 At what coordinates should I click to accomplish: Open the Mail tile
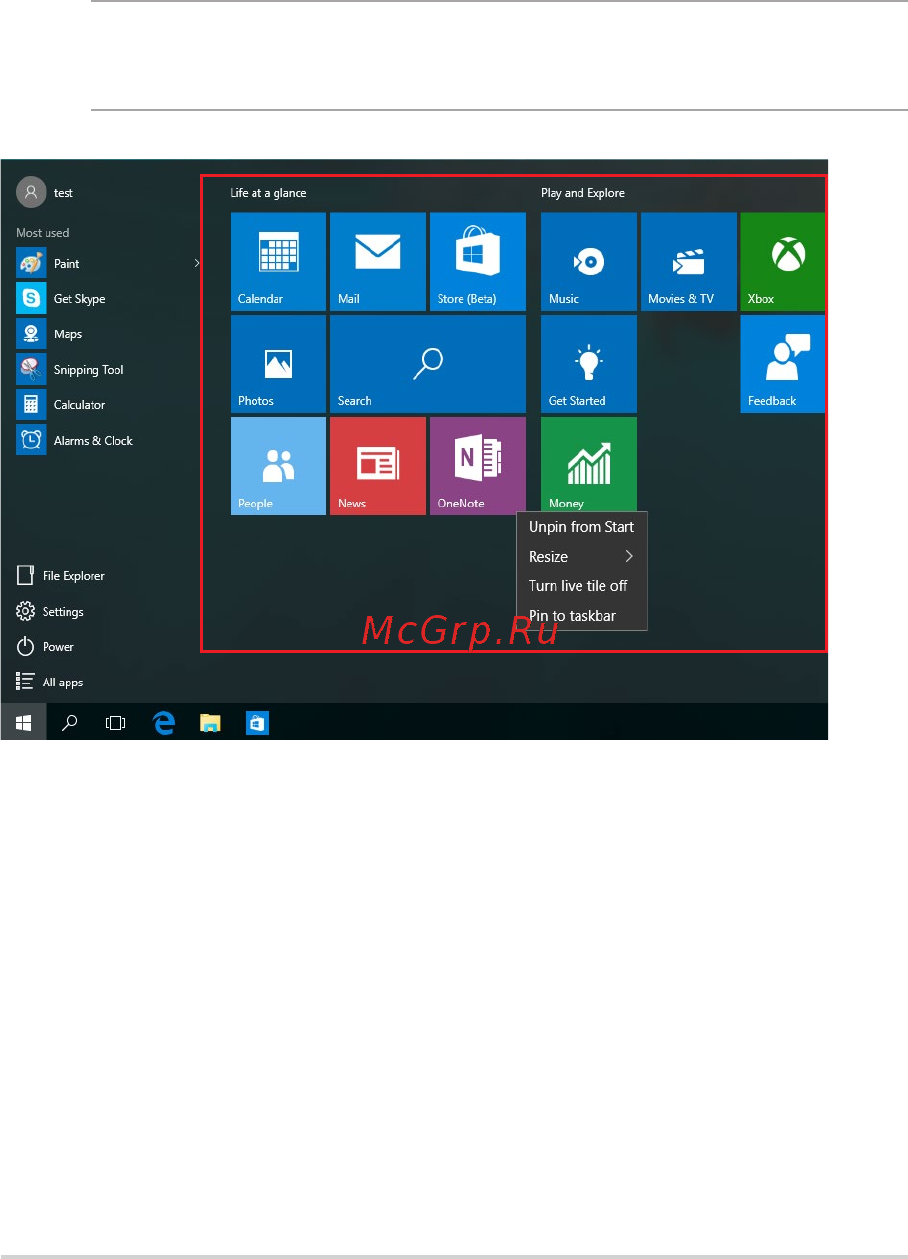click(x=378, y=261)
